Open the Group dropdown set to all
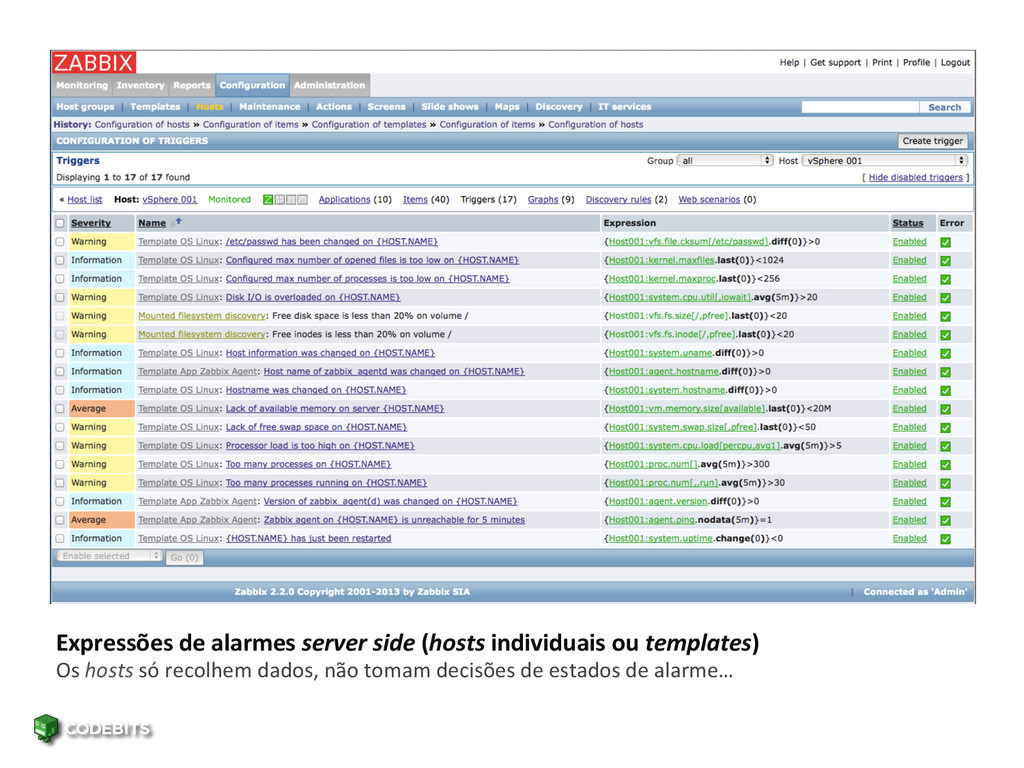Screen dimensions: 1024x768 click(x=725, y=161)
